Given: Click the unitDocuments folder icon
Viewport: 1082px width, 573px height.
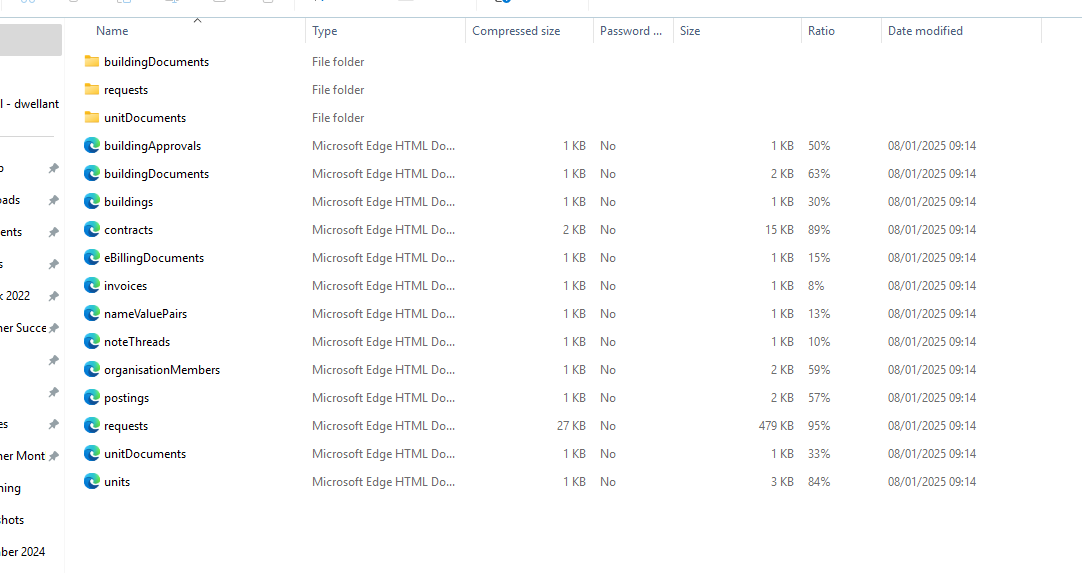Looking at the screenshot, I should pos(92,118).
